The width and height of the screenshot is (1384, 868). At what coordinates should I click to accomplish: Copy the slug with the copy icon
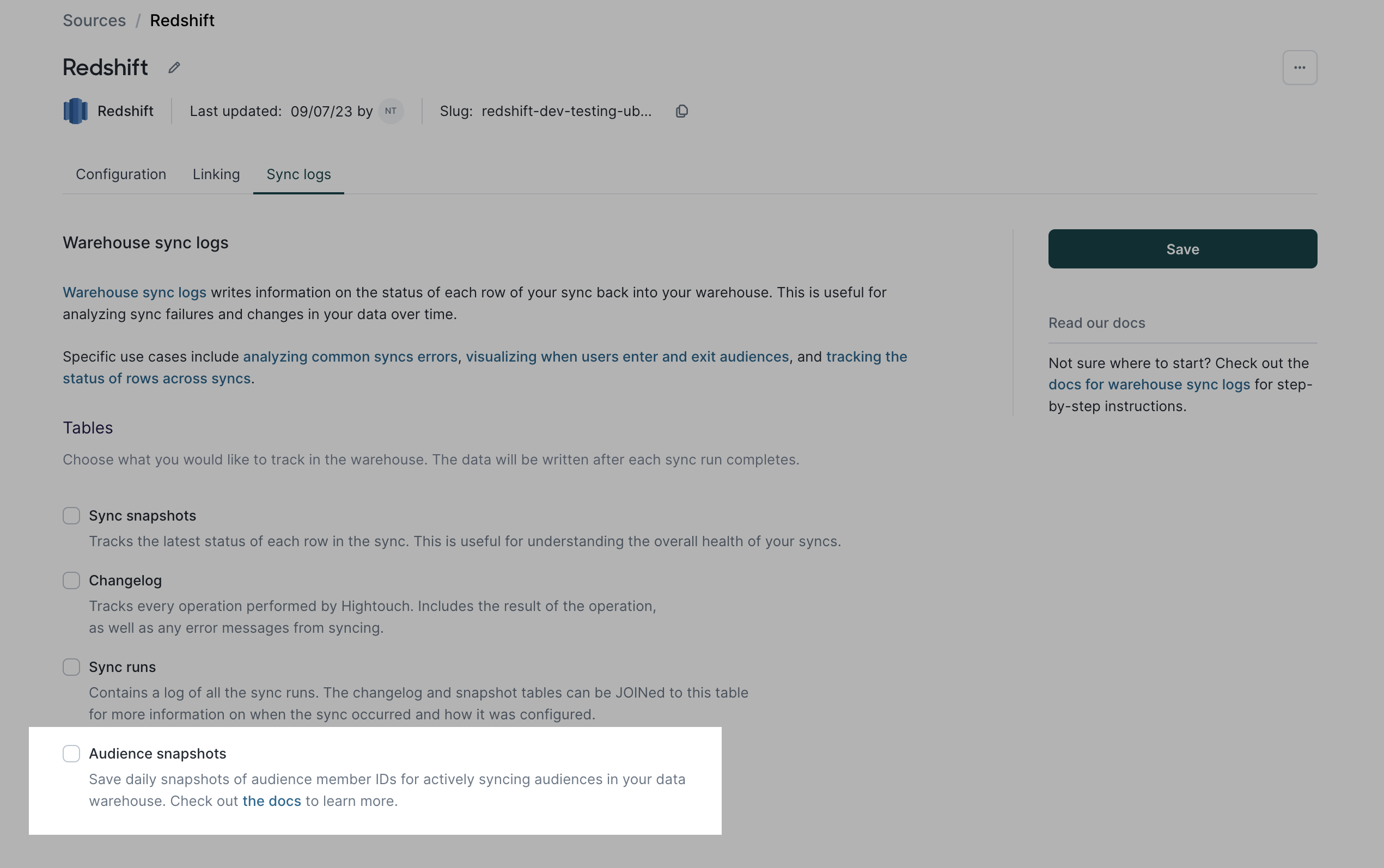point(681,112)
